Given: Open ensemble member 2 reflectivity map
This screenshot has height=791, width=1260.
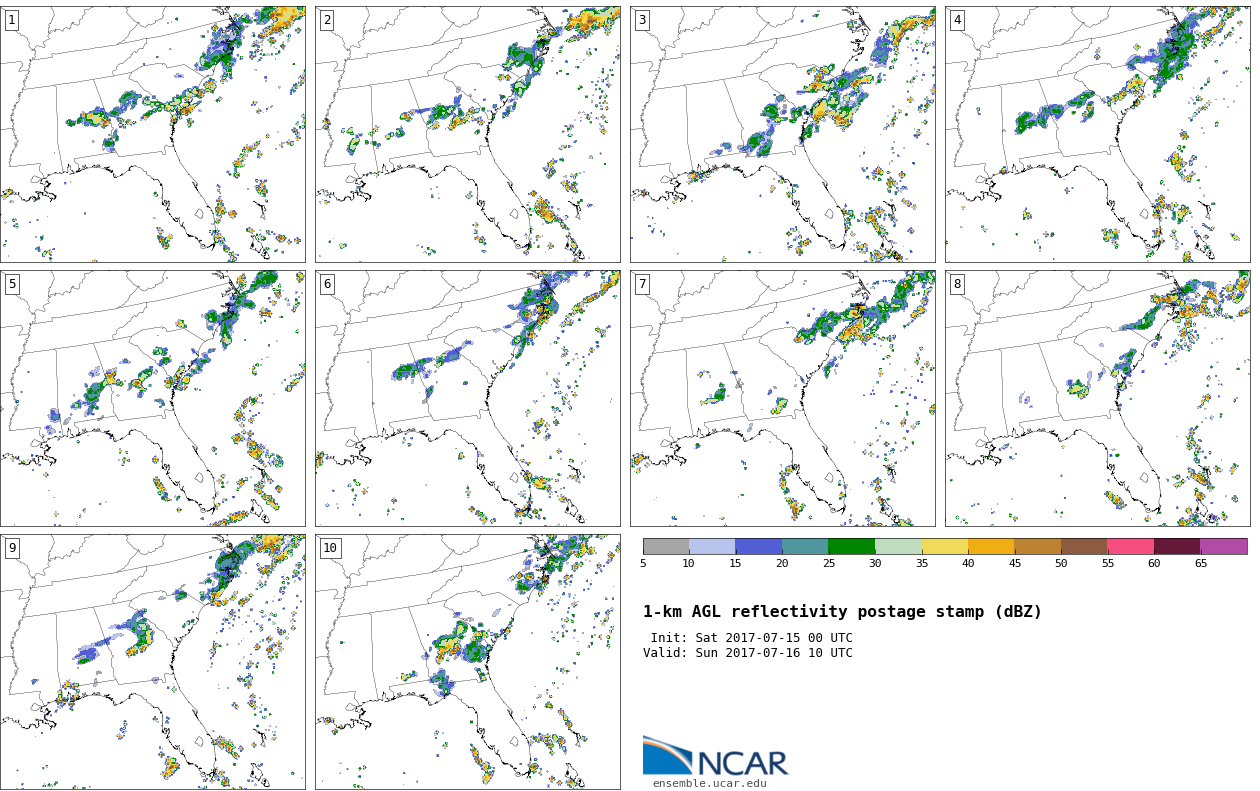Looking at the screenshot, I should pyautogui.click(x=468, y=134).
